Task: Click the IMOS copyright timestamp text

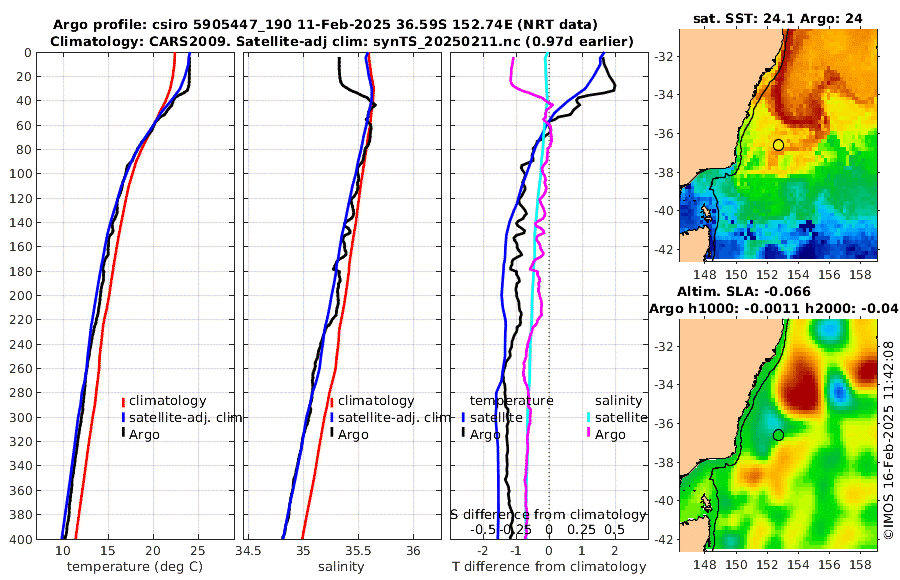Action: pos(889,440)
